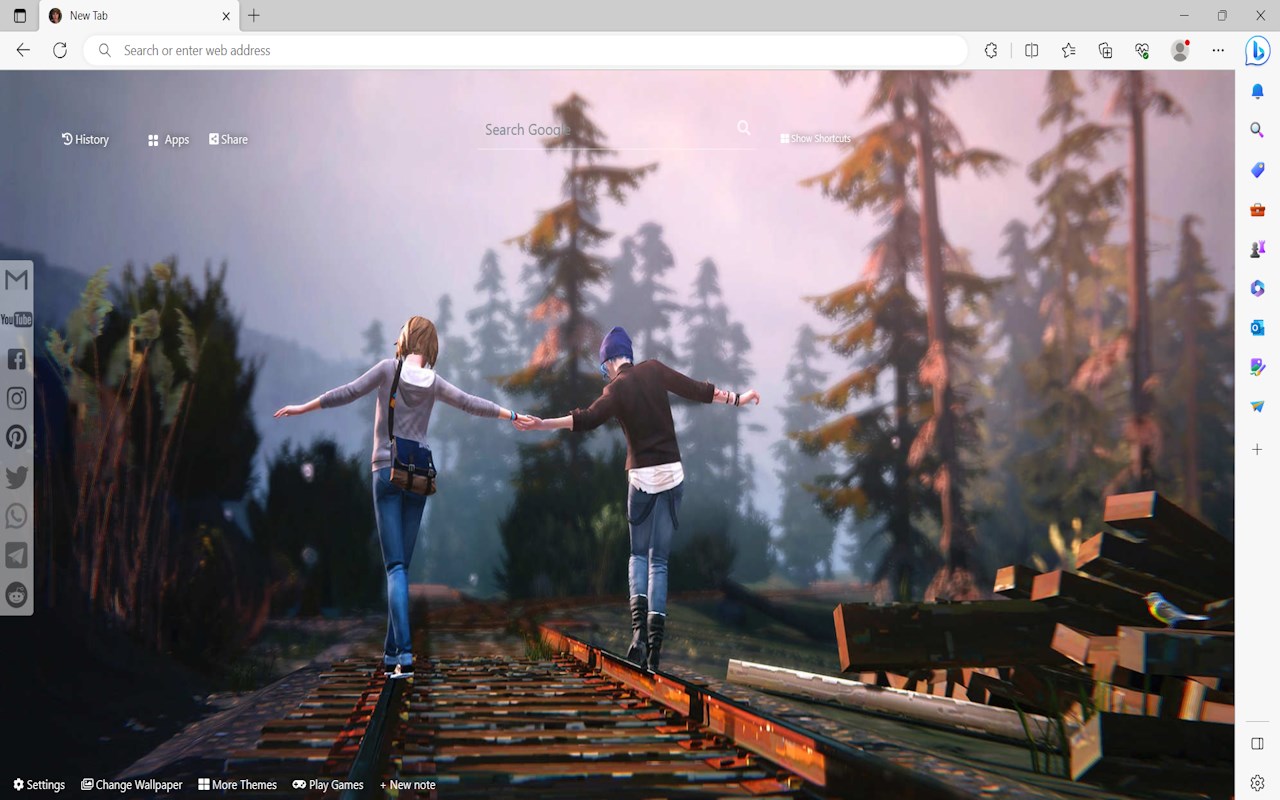Image resolution: width=1280 pixels, height=800 pixels.
Task: Open Twitter shortcut in the sidebar
Action: [x=16, y=477]
